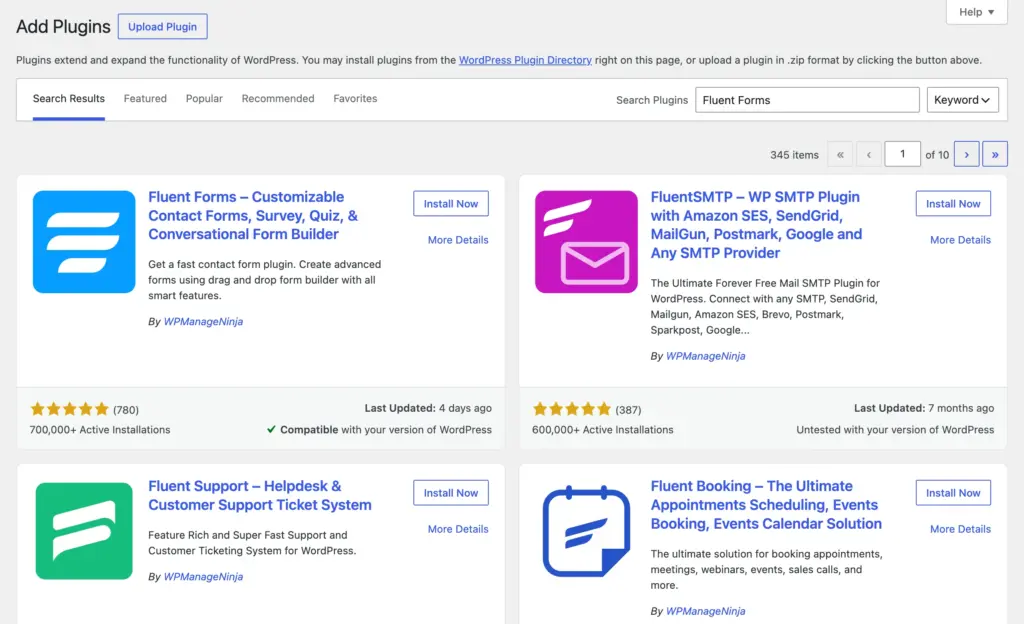Open WPManageNinja author link under Fluent Forms
Viewport: 1024px width, 624px height.
tap(203, 321)
